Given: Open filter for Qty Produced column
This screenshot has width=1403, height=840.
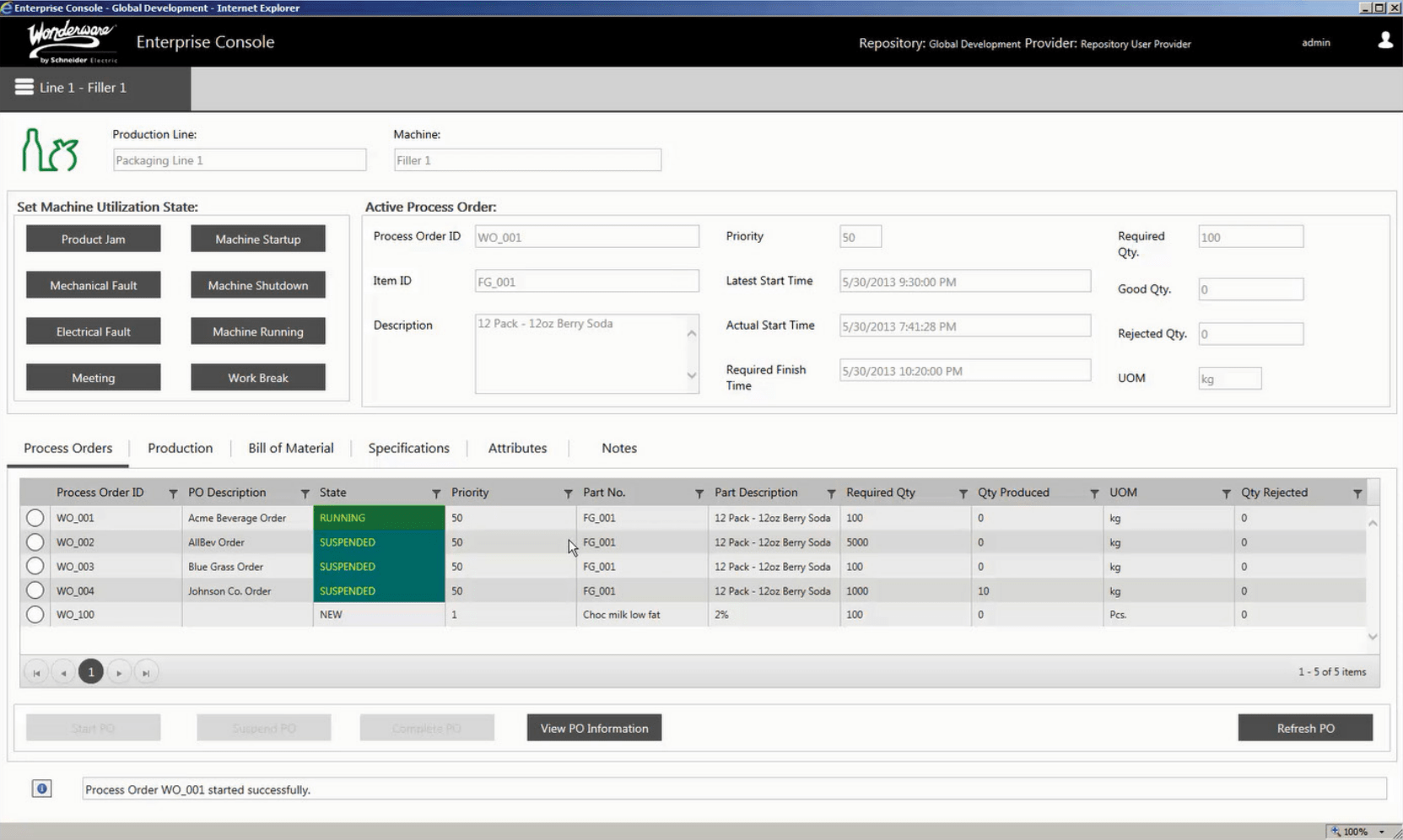Looking at the screenshot, I should click(1094, 493).
